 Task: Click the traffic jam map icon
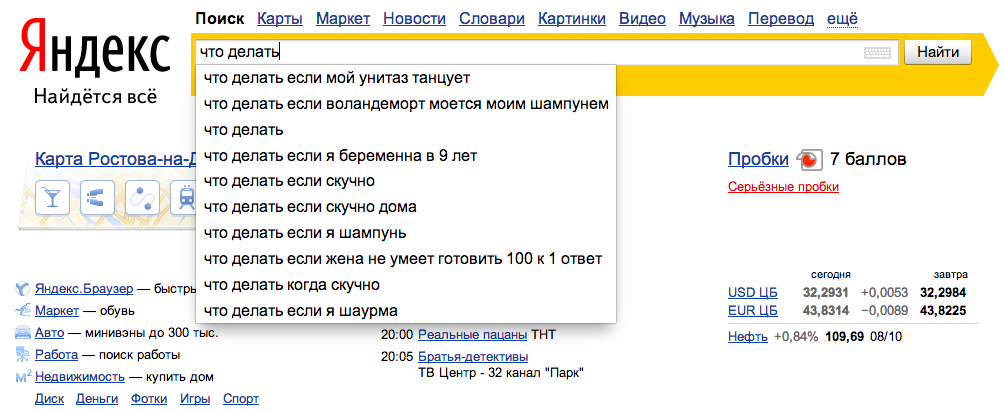pyautogui.click(x=97, y=196)
